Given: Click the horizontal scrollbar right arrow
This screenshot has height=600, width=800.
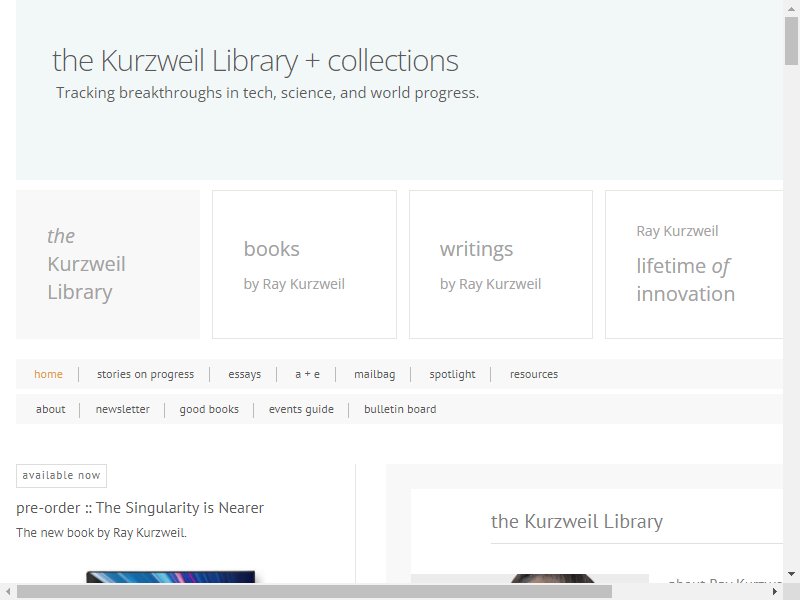Looking at the screenshot, I should click(775, 592).
